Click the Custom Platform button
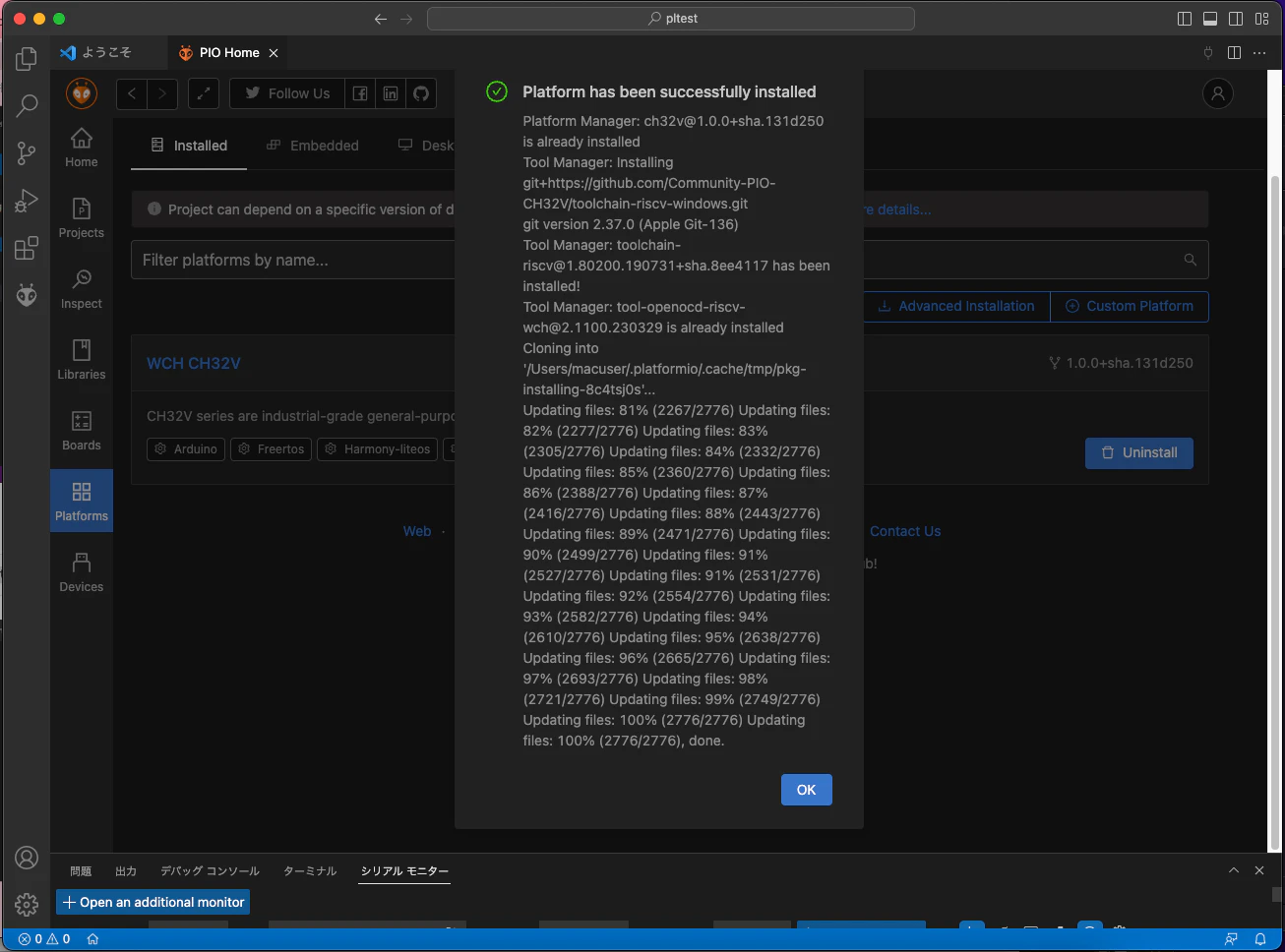The width and height of the screenshot is (1285, 952). pyautogui.click(x=1130, y=306)
